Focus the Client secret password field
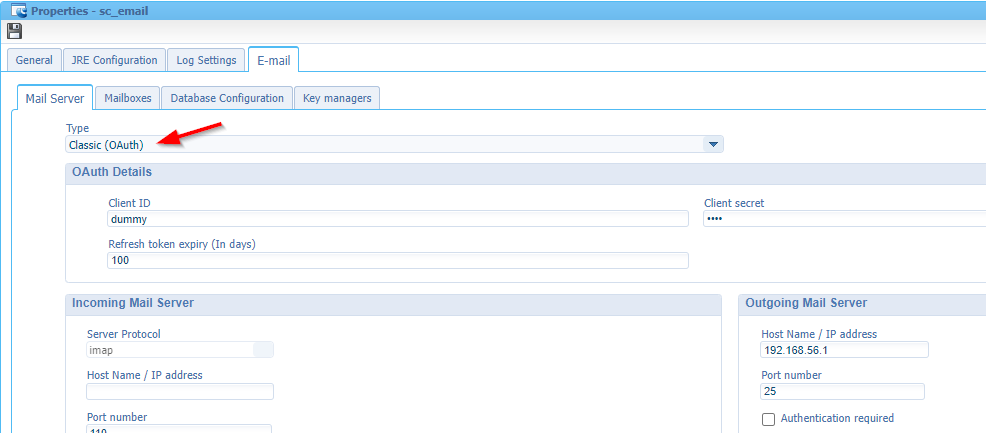This screenshot has height=433, width=986. click(843, 219)
